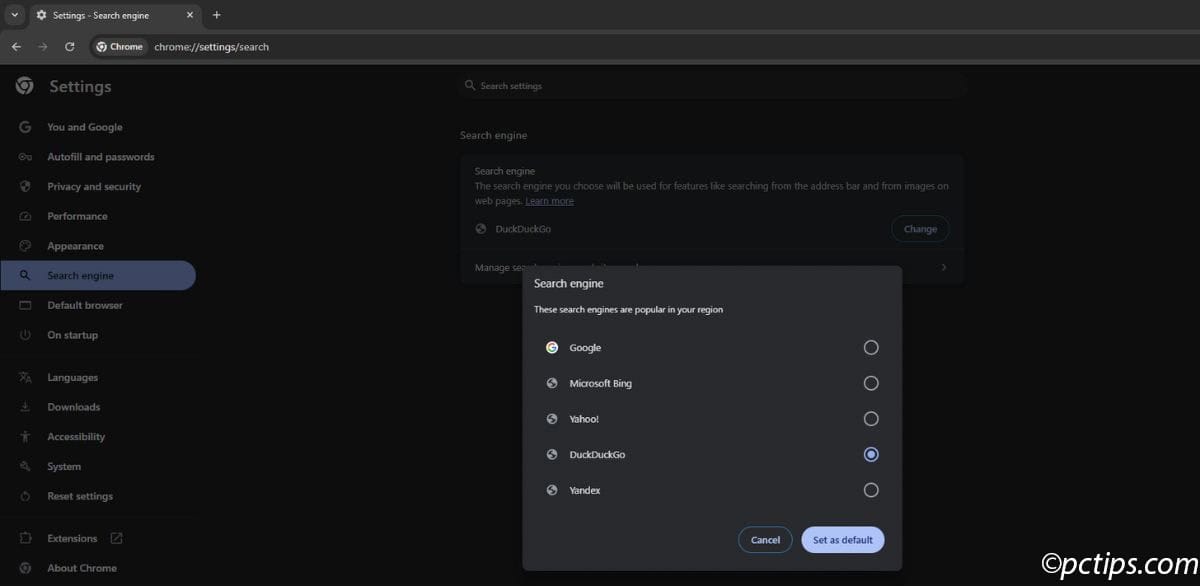Click the globe icon beside Microsoft Bing
1200x586 pixels.
[552, 383]
